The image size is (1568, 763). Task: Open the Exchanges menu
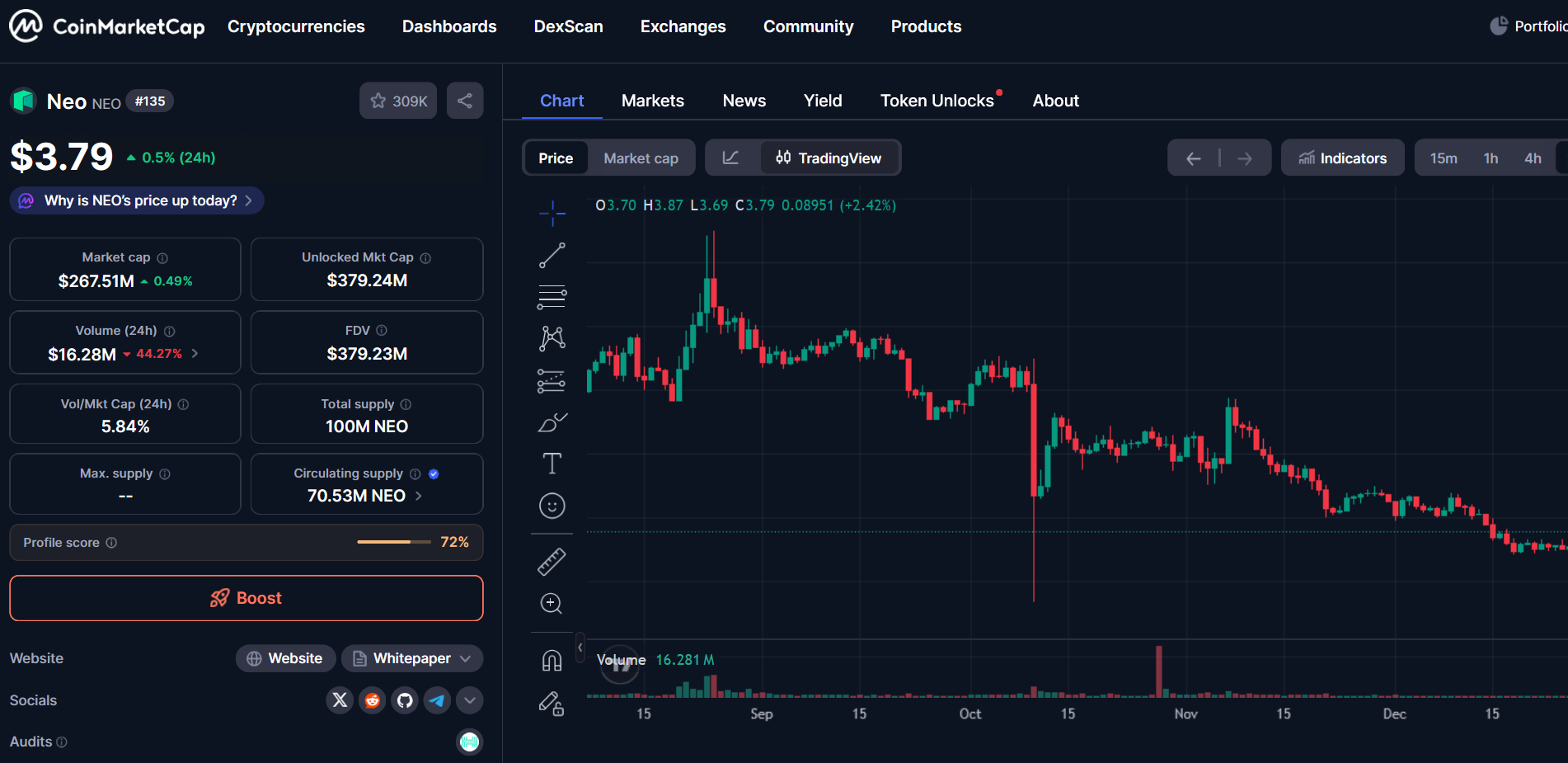[x=683, y=26]
